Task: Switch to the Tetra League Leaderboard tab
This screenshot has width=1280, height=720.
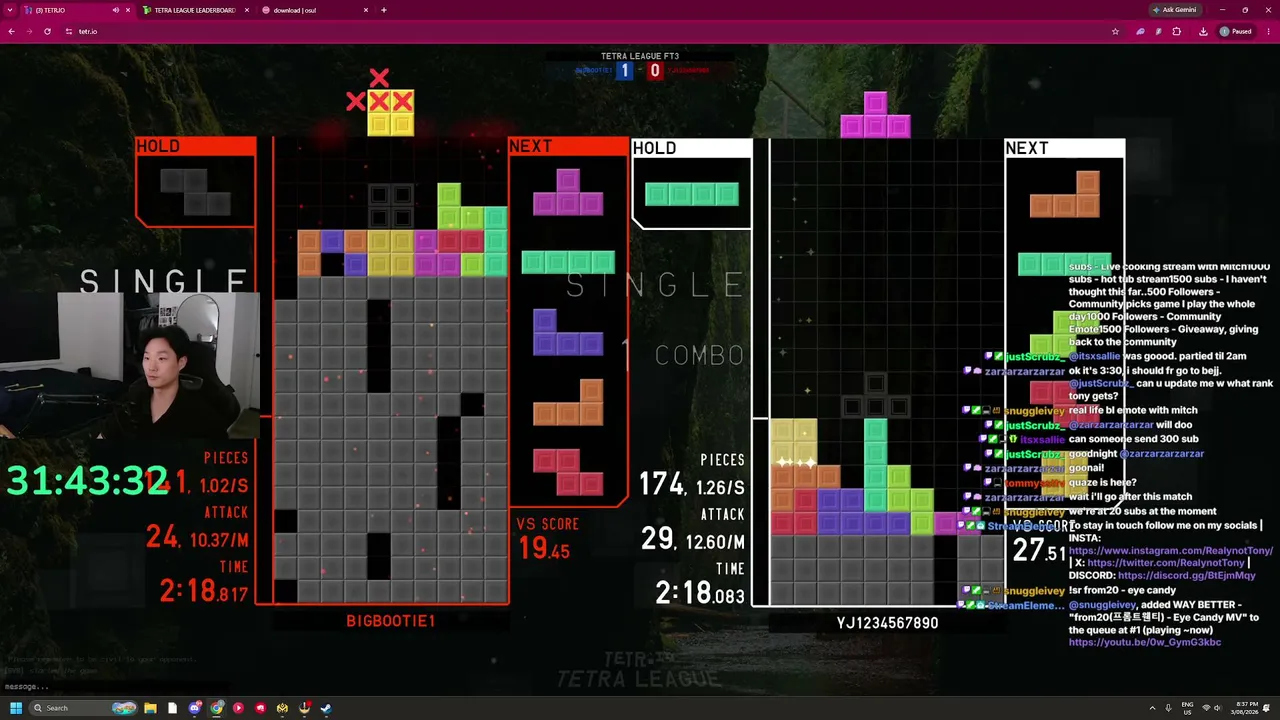Action: 195,10
